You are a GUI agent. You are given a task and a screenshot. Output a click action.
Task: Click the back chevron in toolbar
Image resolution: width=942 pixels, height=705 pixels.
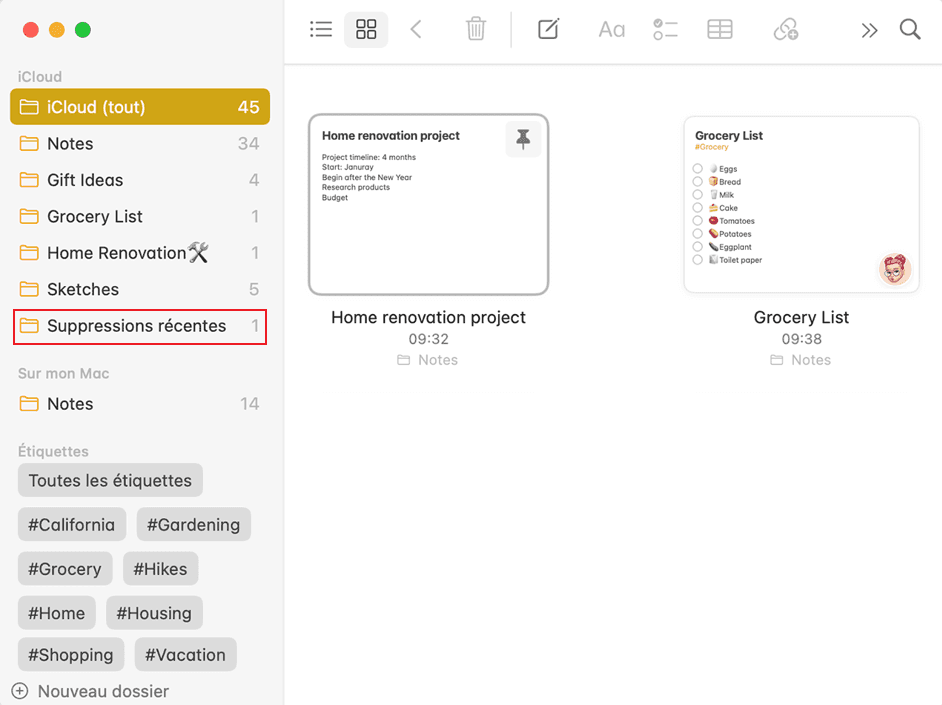(x=417, y=30)
